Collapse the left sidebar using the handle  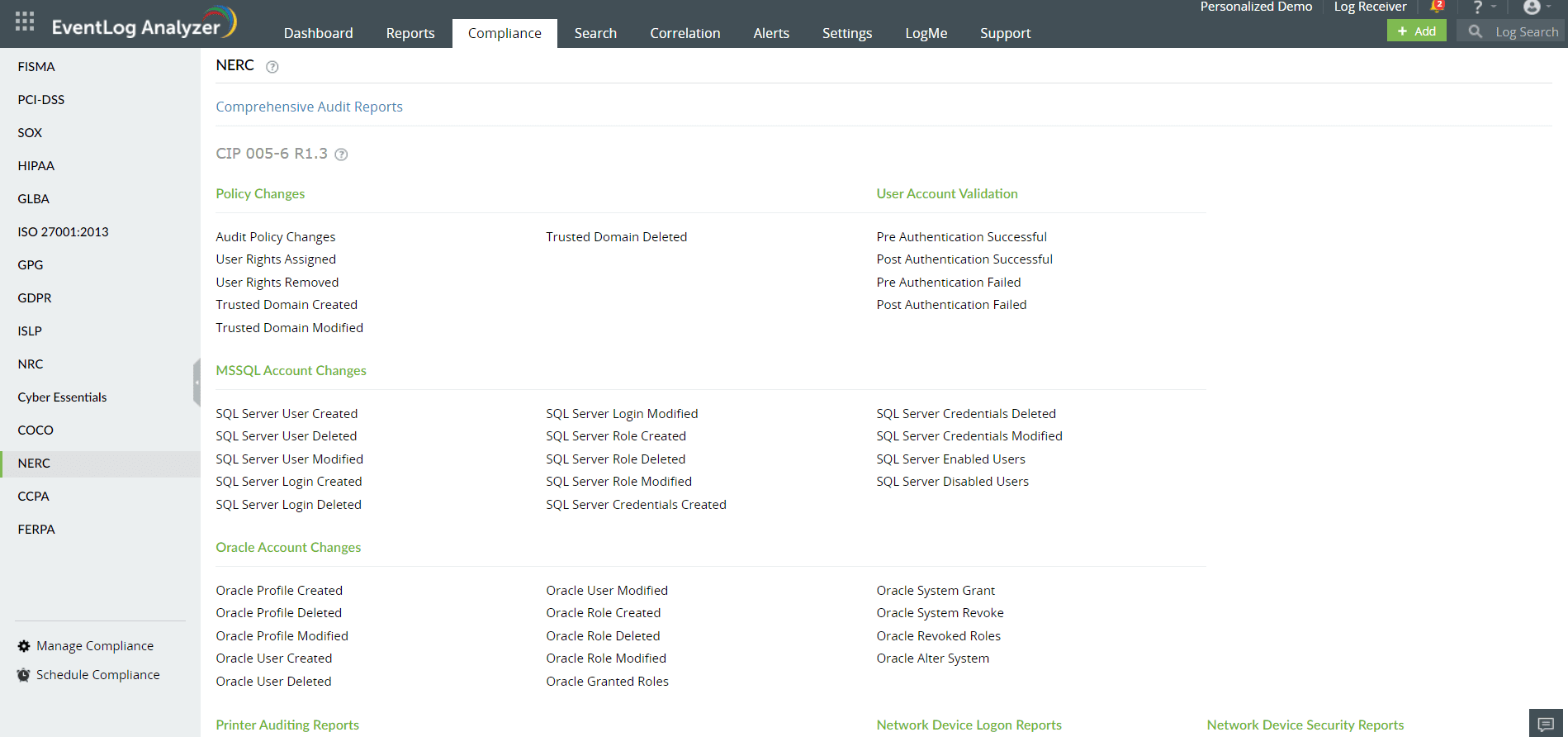(x=197, y=383)
